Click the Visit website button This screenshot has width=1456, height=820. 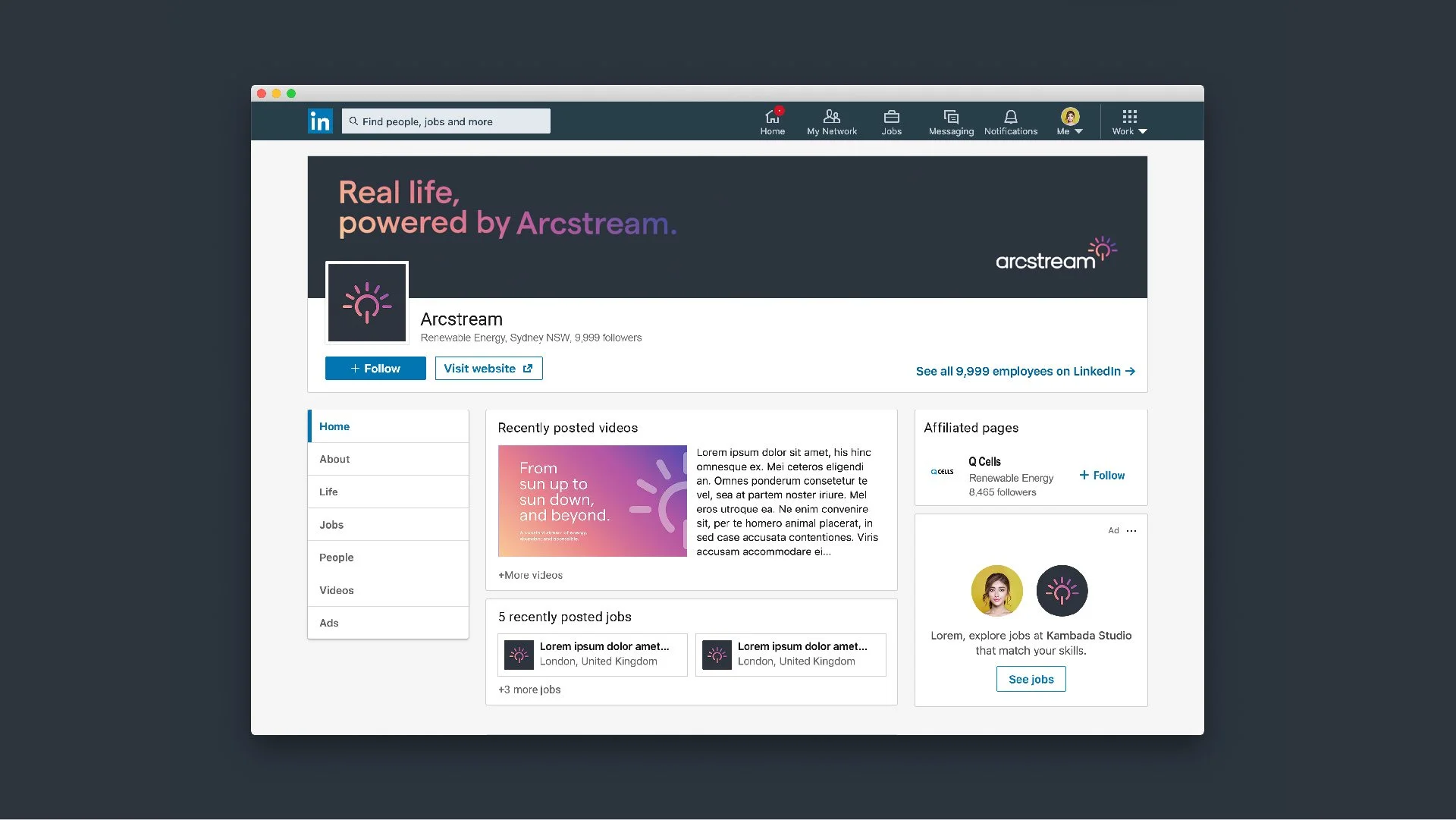coord(488,369)
